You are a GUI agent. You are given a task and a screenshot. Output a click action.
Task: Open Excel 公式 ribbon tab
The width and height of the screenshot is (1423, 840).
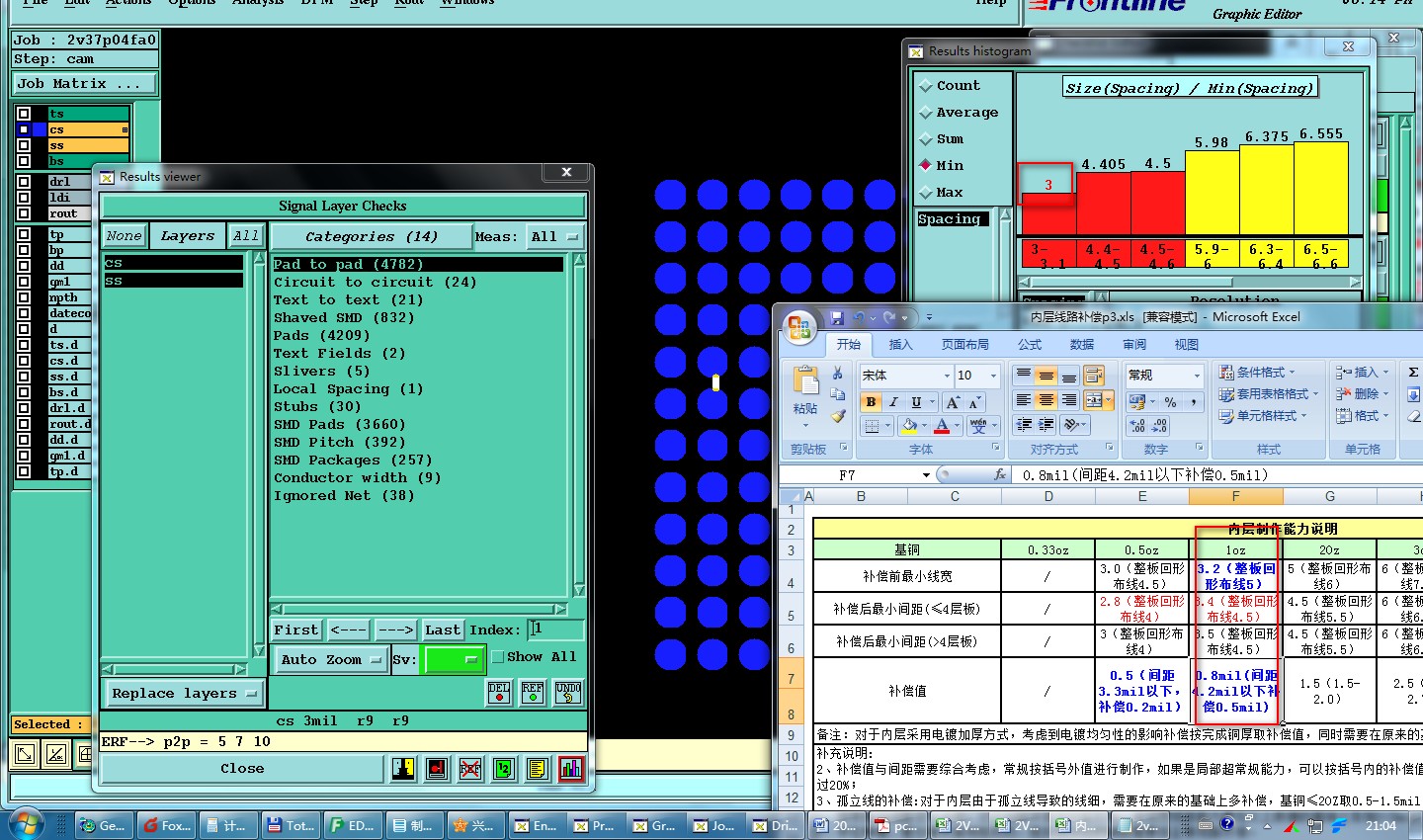(1030, 344)
